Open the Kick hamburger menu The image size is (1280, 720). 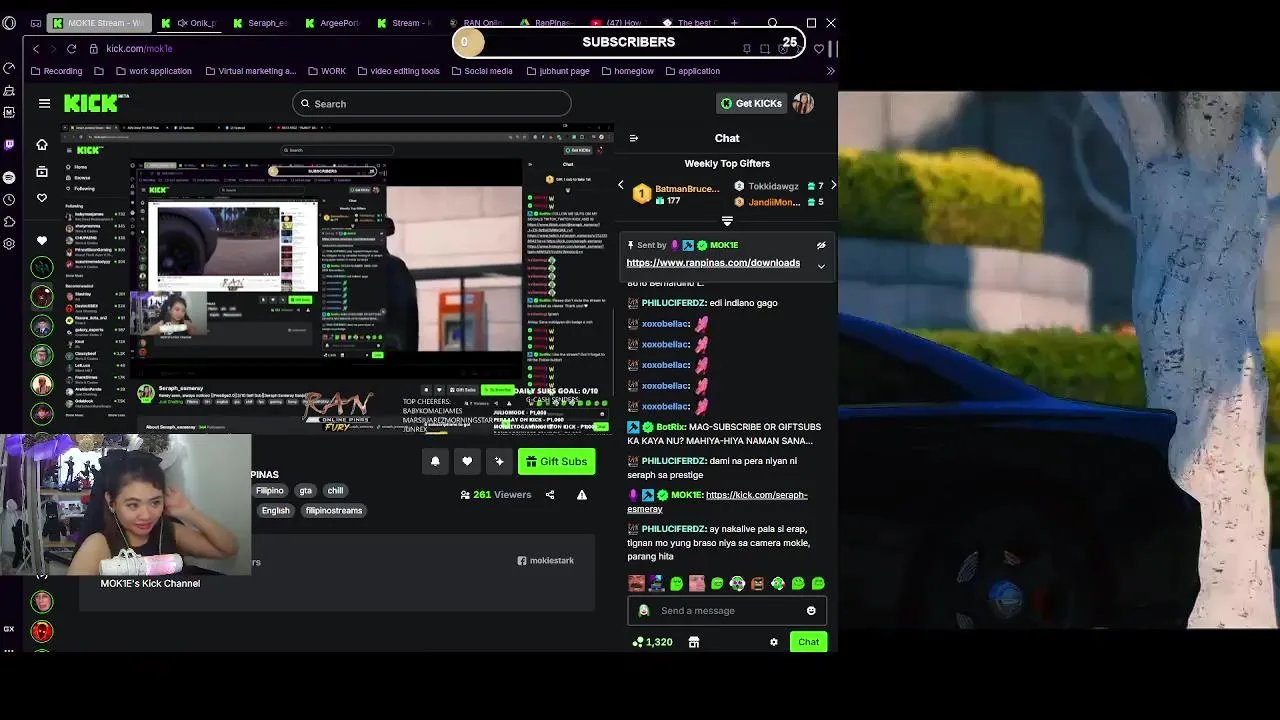point(44,103)
